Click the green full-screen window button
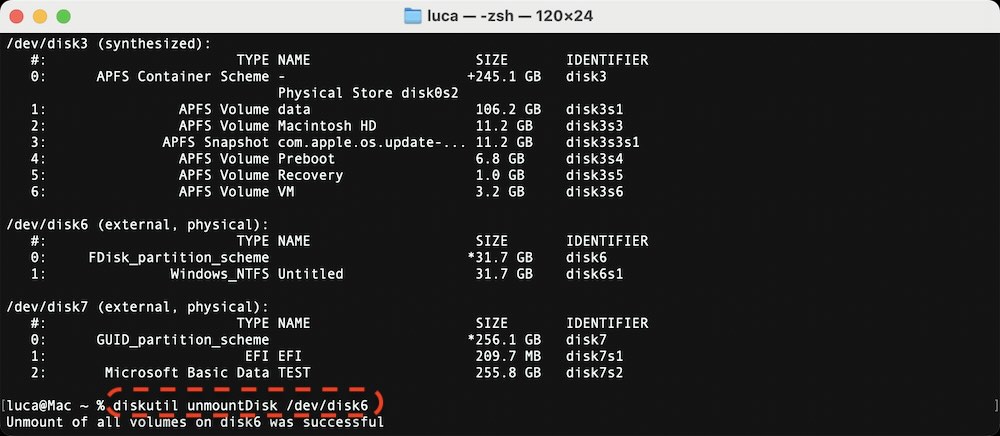This screenshot has height=436, width=1000. [x=63, y=17]
